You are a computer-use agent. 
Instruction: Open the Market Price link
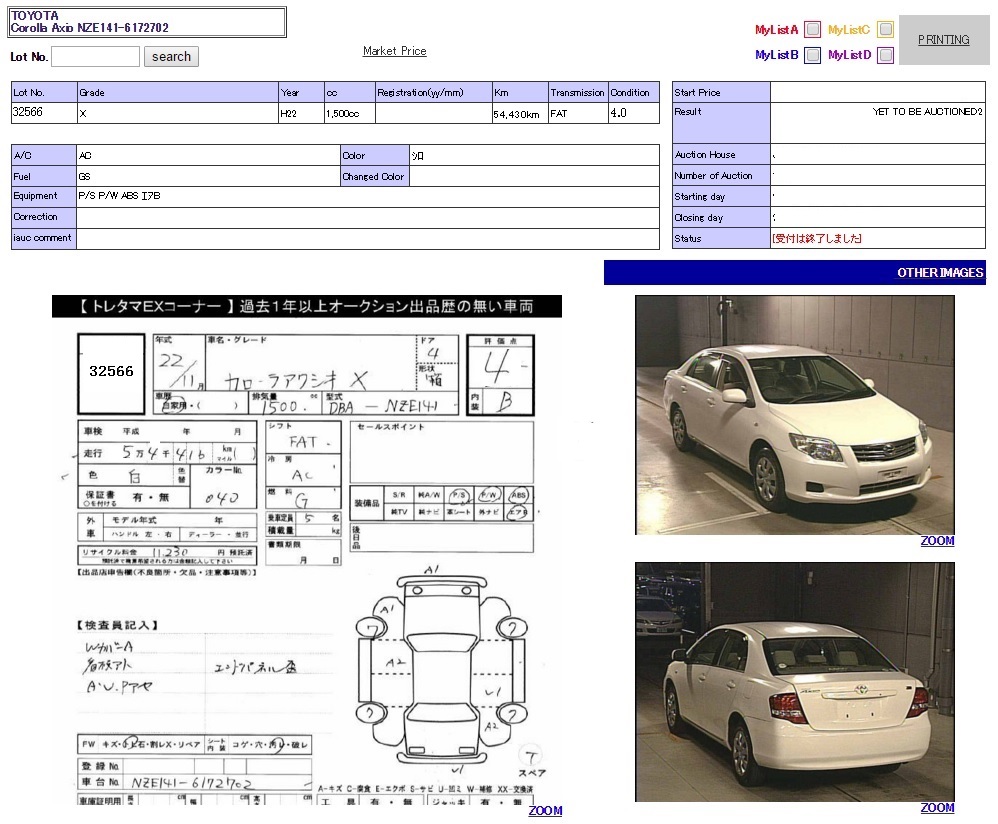(394, 51)
